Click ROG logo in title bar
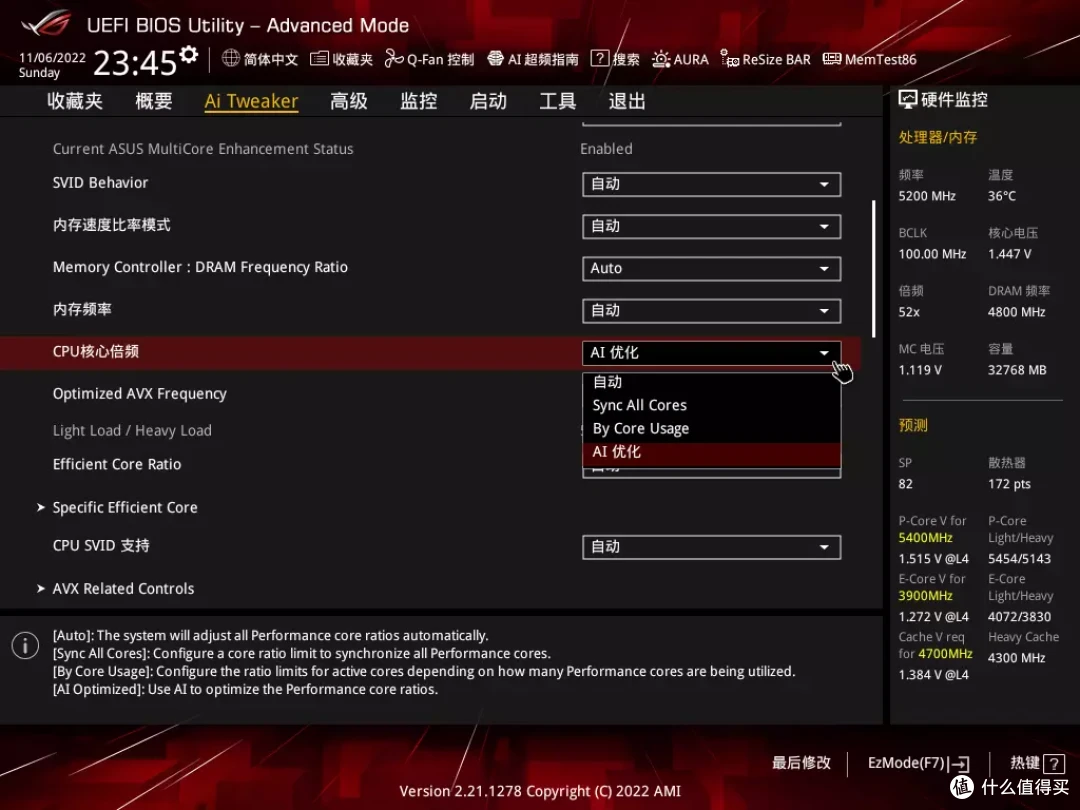This screenshot has height=810, width=1080. (46, 23)
